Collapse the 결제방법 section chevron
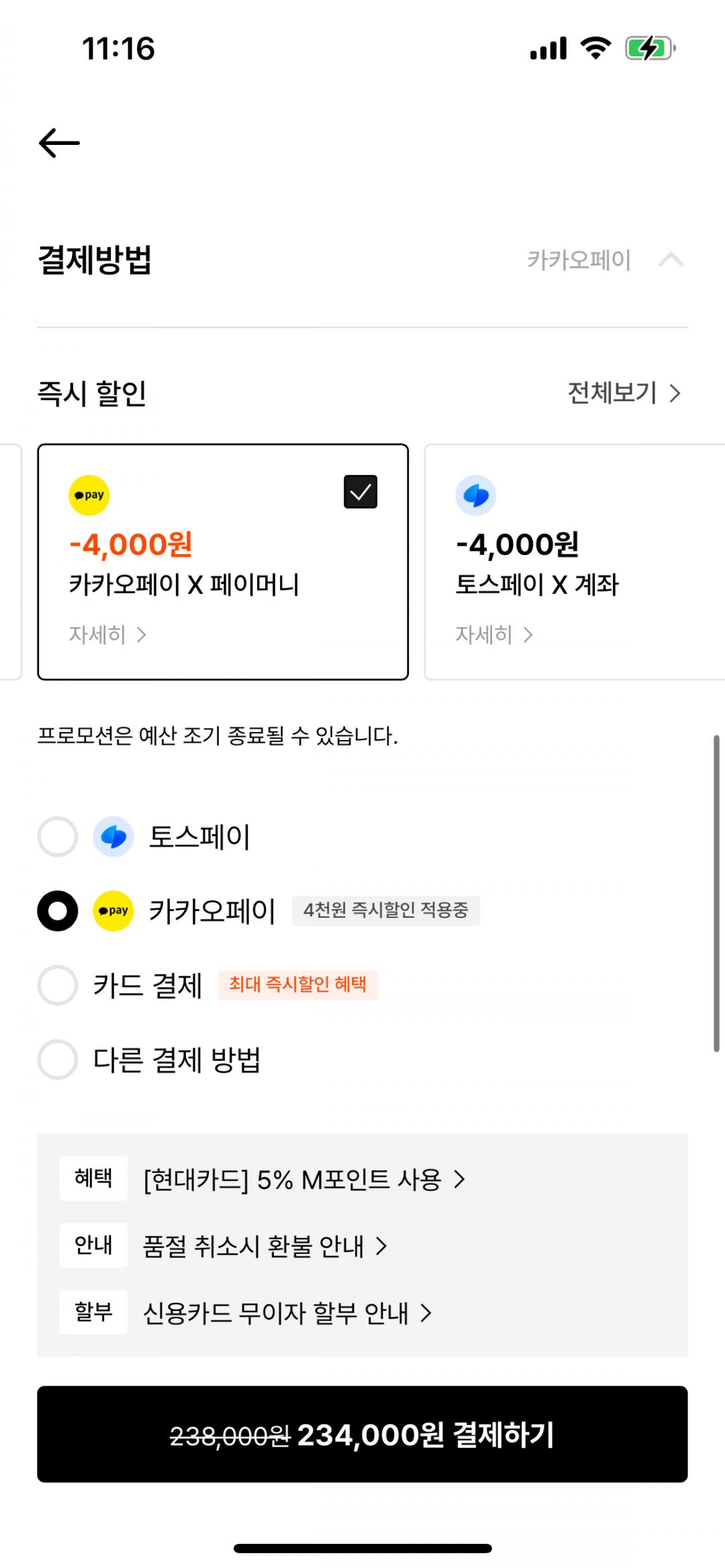 point(671,260)
